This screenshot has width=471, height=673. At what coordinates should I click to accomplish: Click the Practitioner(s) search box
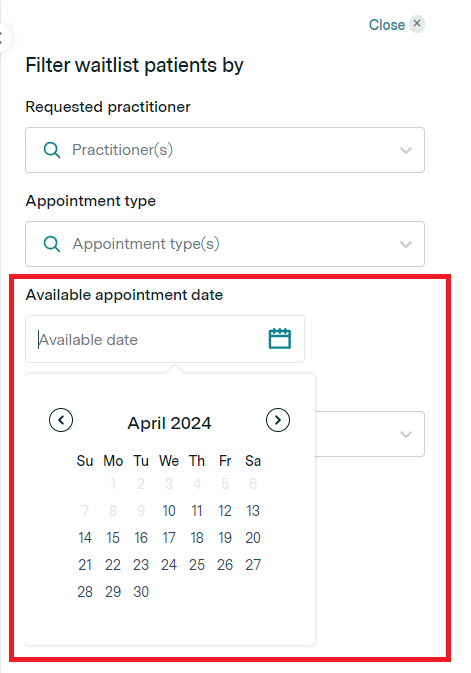click(x=225, y=150)
